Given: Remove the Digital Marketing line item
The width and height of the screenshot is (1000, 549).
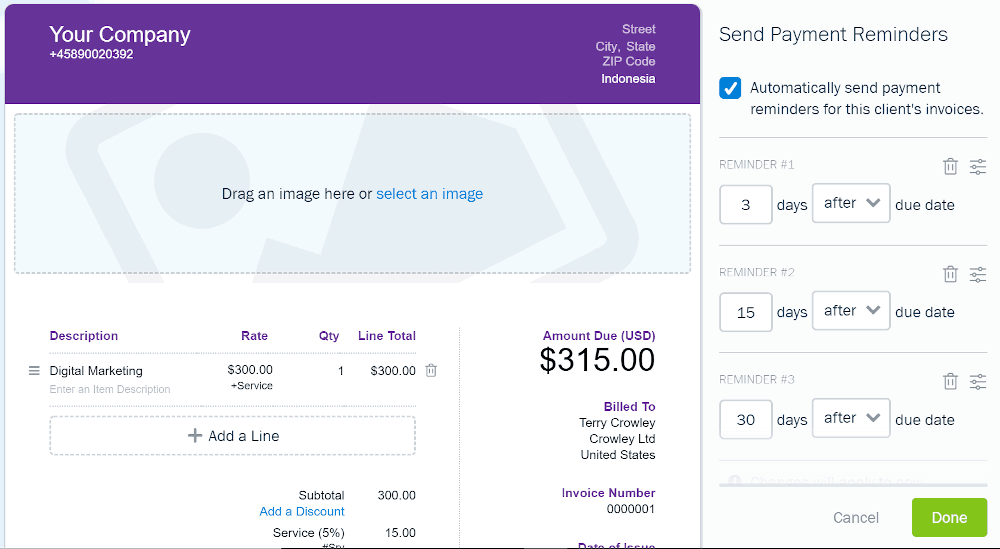Looking at the screenshot, I should [431, 370].
